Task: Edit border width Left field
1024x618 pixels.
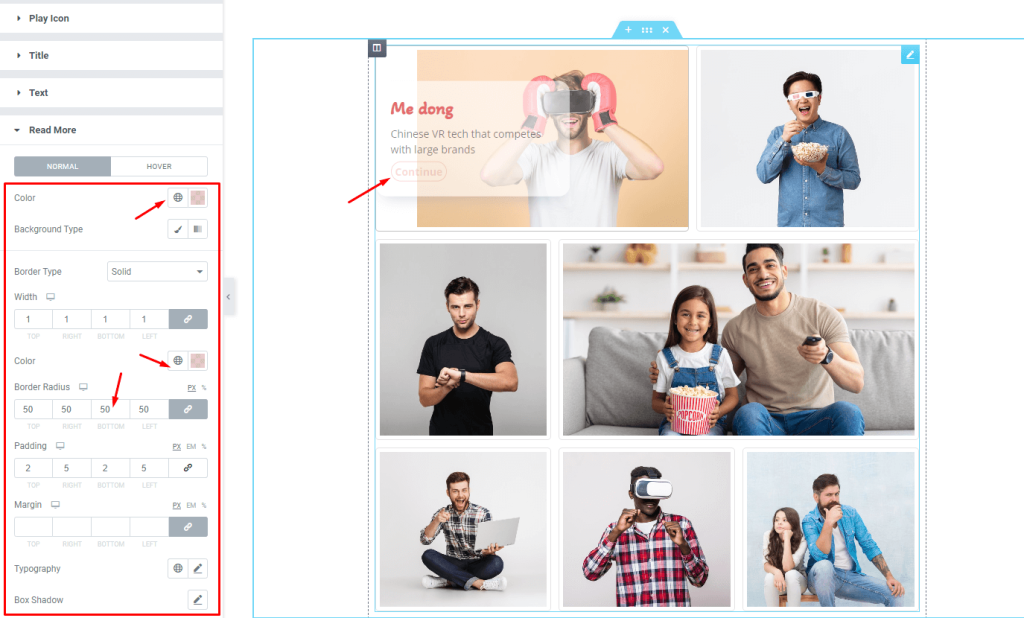Action: 149,319
